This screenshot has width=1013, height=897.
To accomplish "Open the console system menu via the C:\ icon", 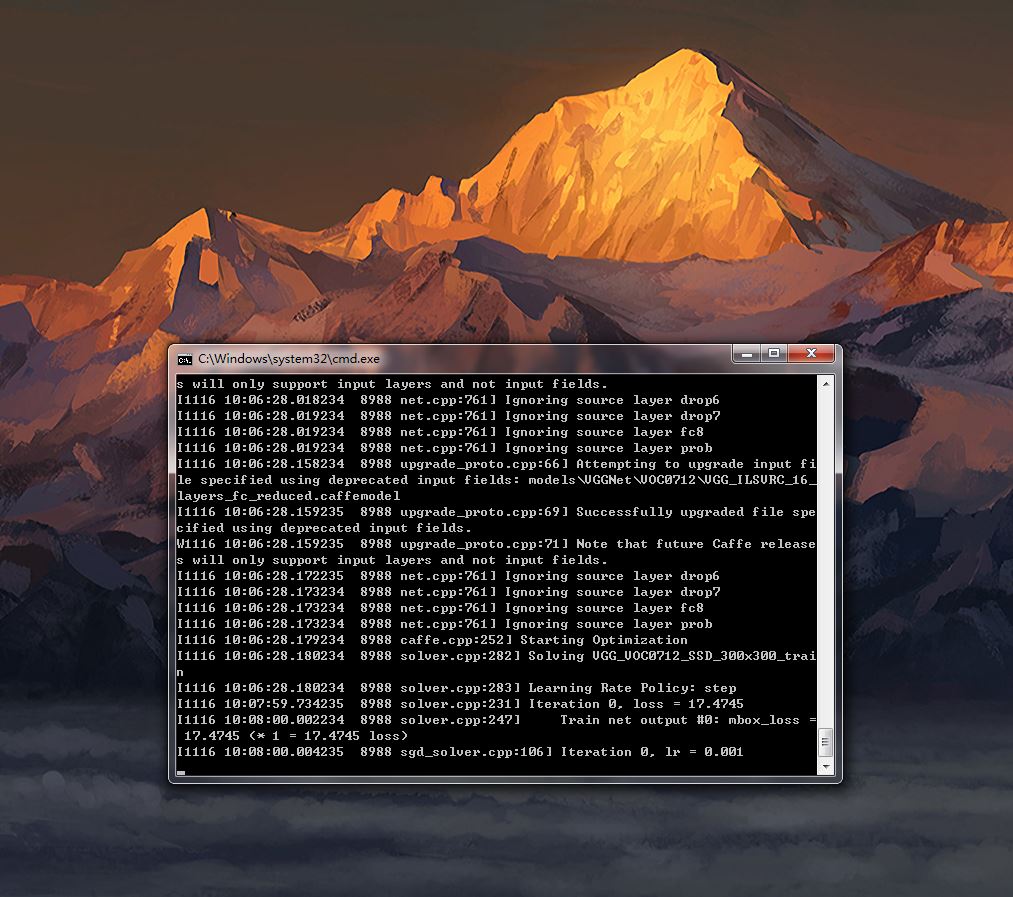I will click(x=184, y=359).
